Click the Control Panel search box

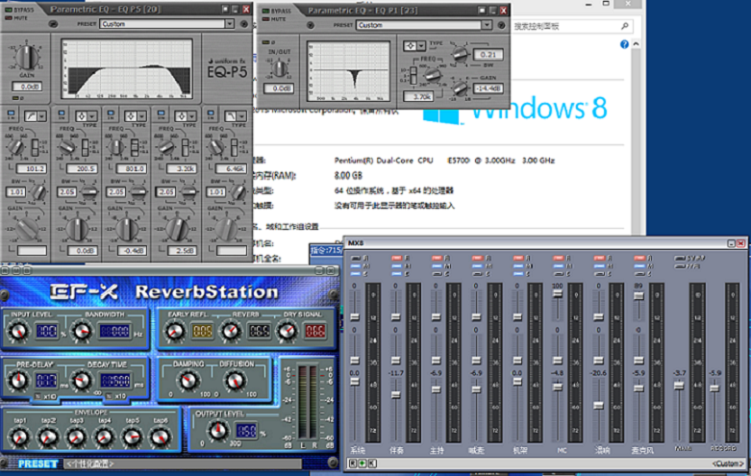(x=572, y=26)
